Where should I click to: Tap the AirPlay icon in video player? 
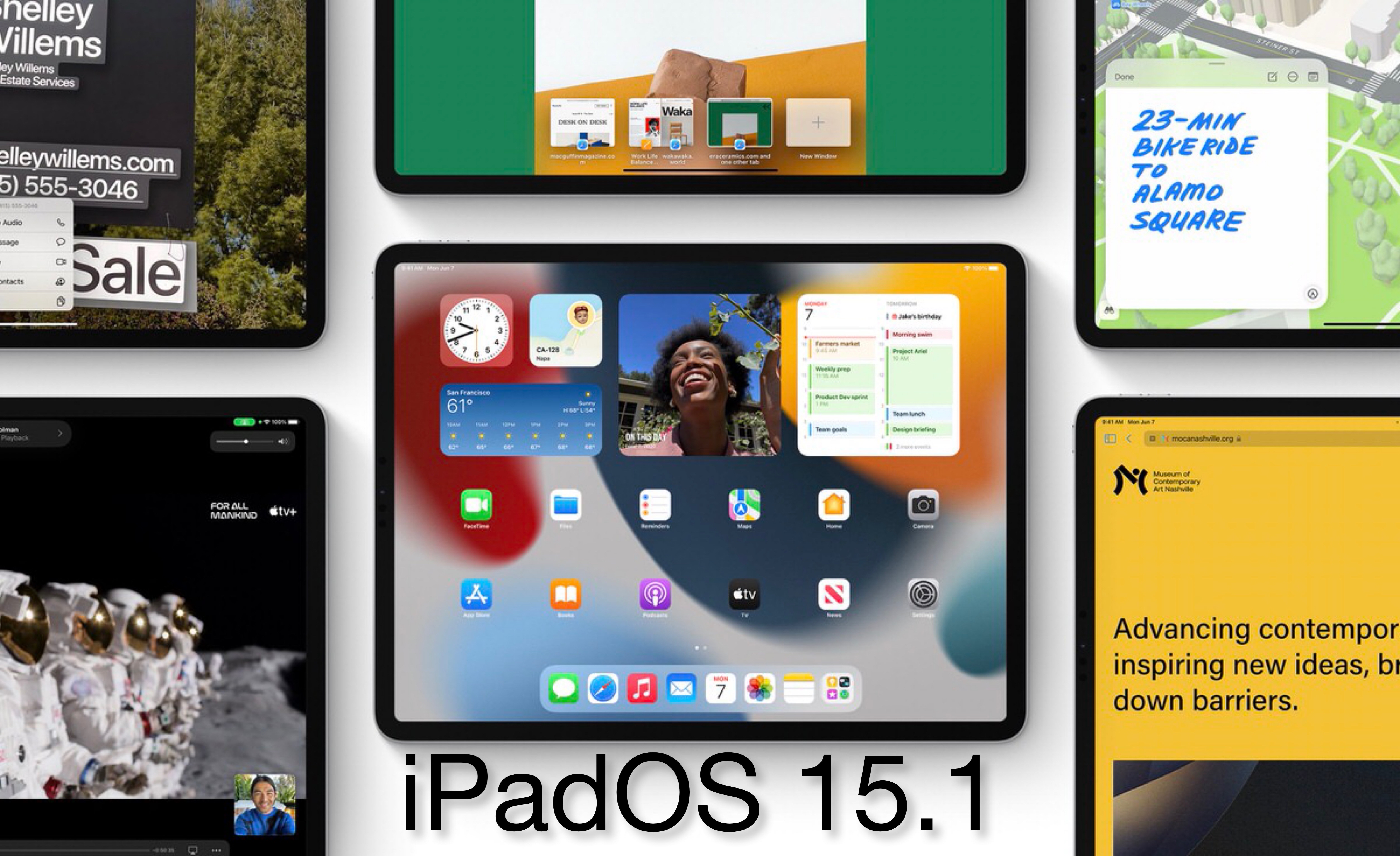(193, 850)
